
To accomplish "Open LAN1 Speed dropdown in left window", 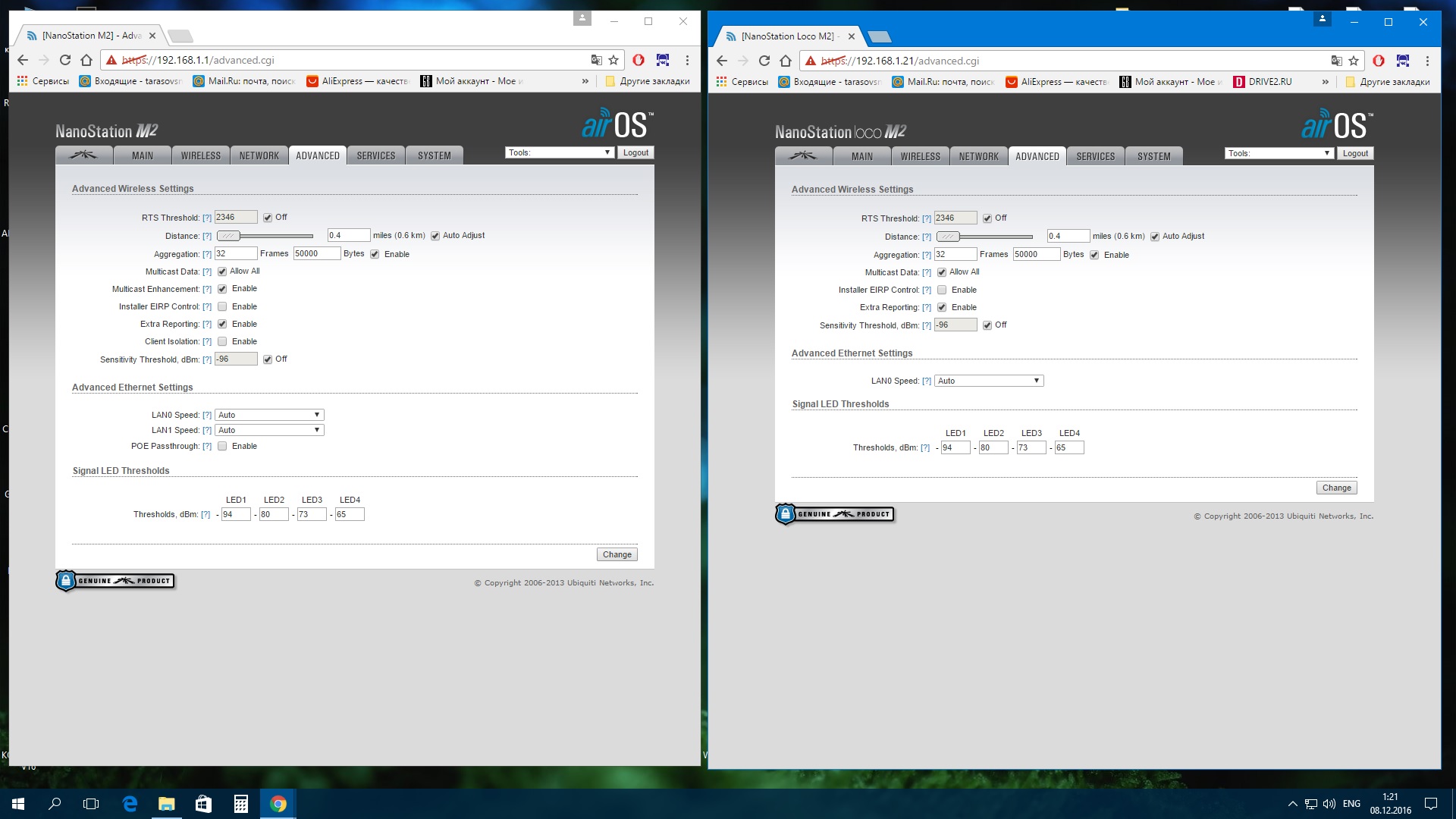I will [269, 430].
